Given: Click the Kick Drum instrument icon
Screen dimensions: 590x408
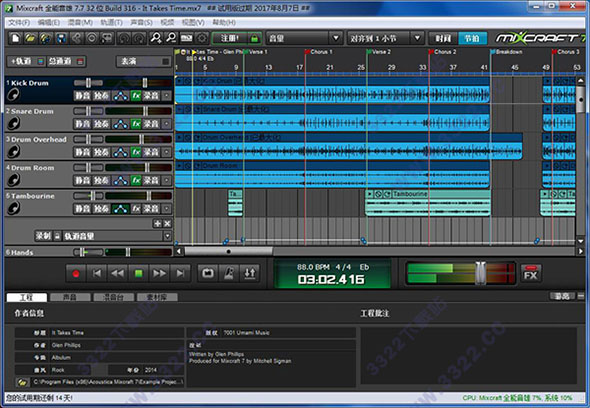Looking at the screenshot, I should tap(14, 95).
